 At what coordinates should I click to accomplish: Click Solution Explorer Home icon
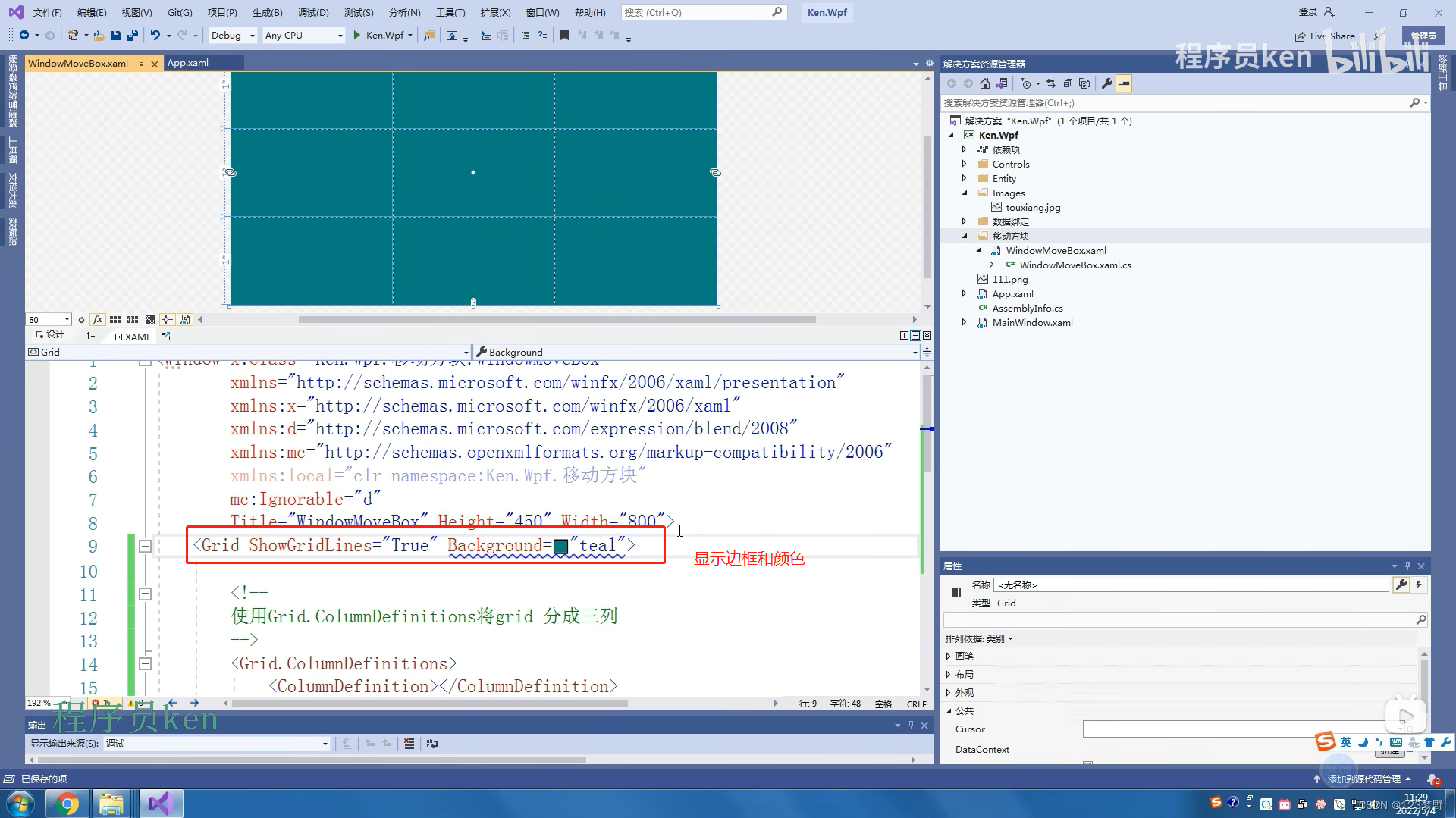tap(984, 83)
